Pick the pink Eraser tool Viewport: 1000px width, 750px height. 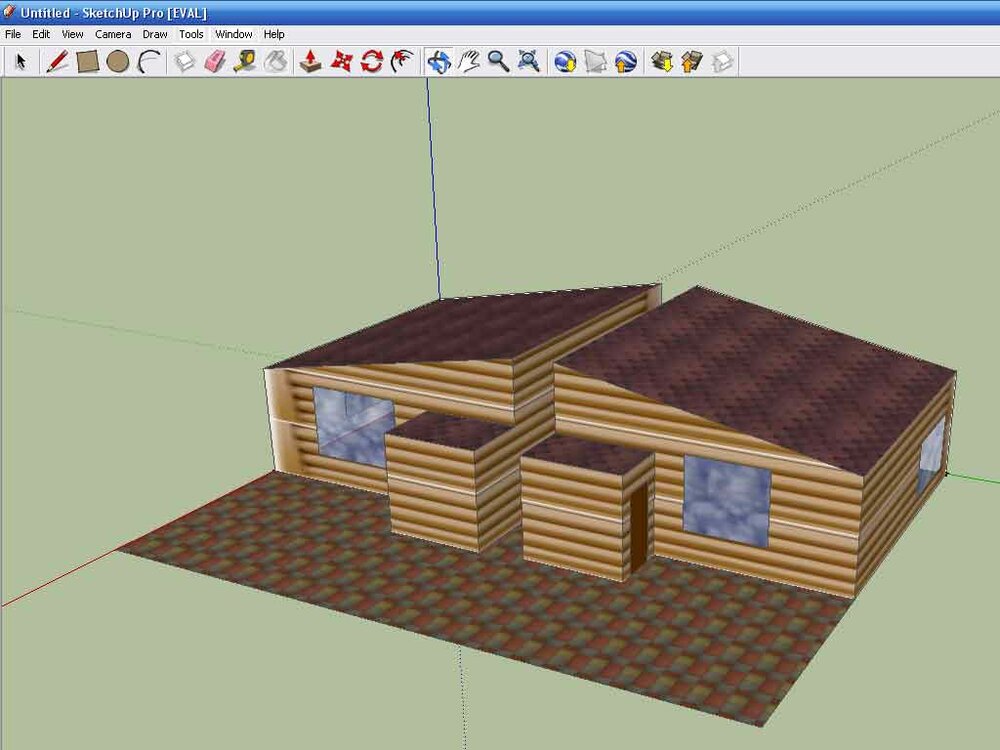coord(215,62)
